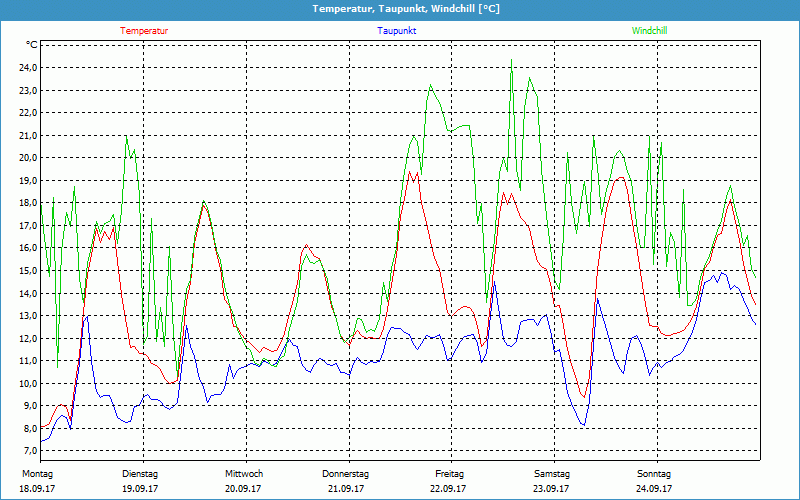Click the 24,0 y-axis value
Viewport: 800px width, 500px height.
(x=28, y=68)
